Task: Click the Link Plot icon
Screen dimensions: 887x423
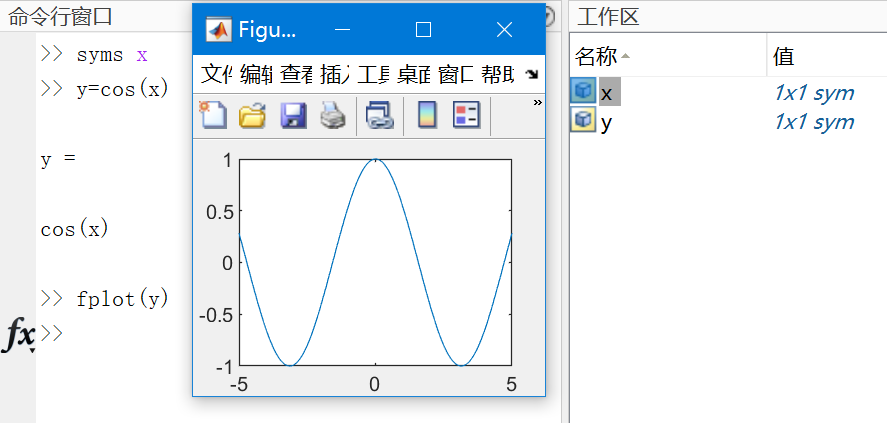Action: (379, 116)
